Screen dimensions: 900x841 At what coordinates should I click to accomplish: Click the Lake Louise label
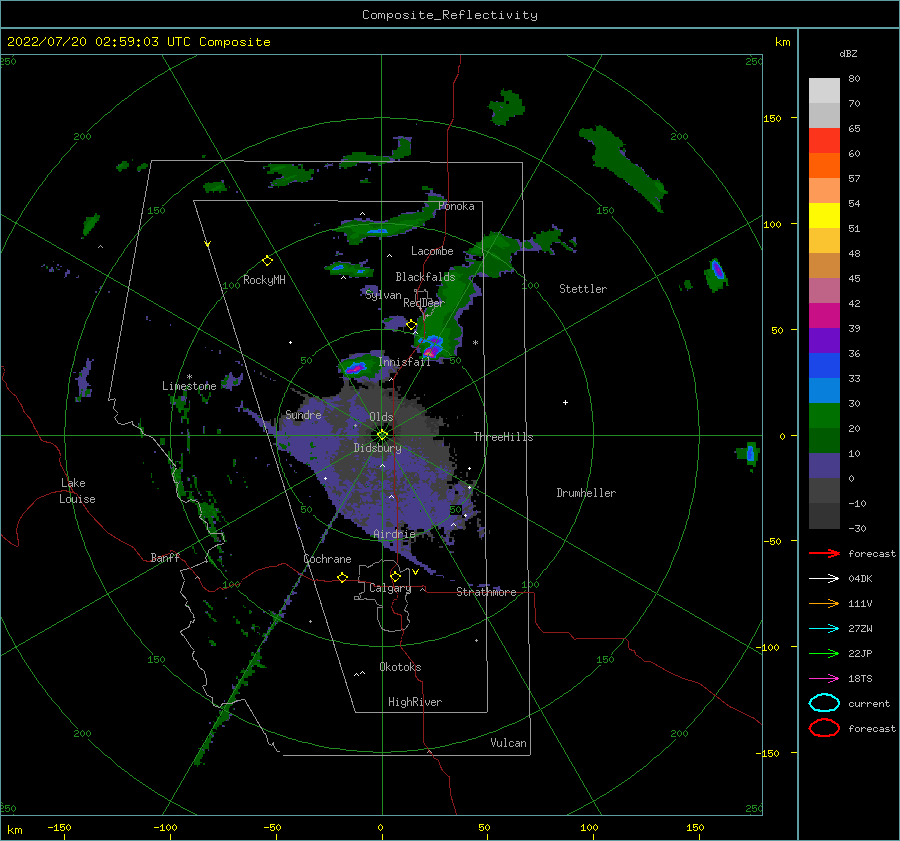point(77,491)
